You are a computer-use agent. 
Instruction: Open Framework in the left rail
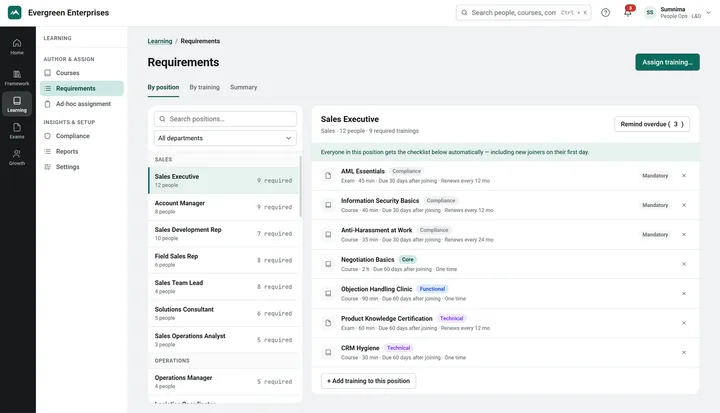17,78
